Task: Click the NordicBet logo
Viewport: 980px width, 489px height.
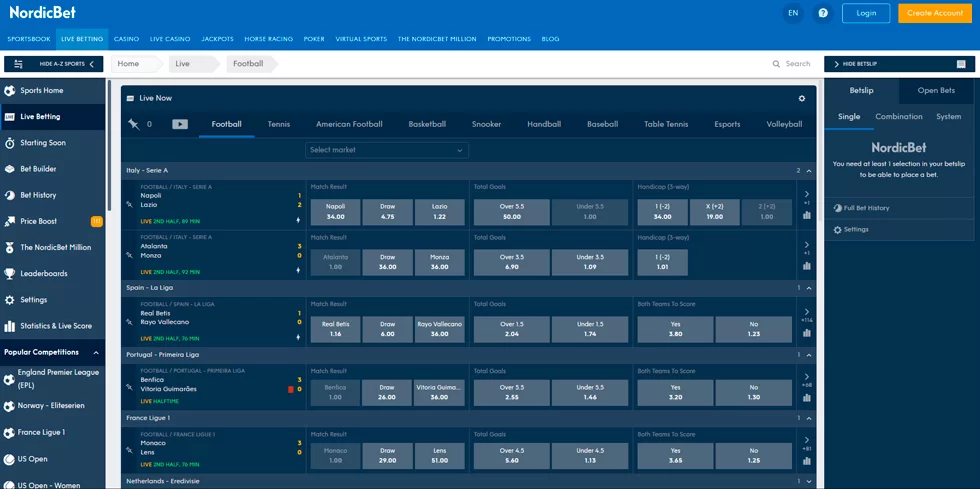Action: [42, 12]
